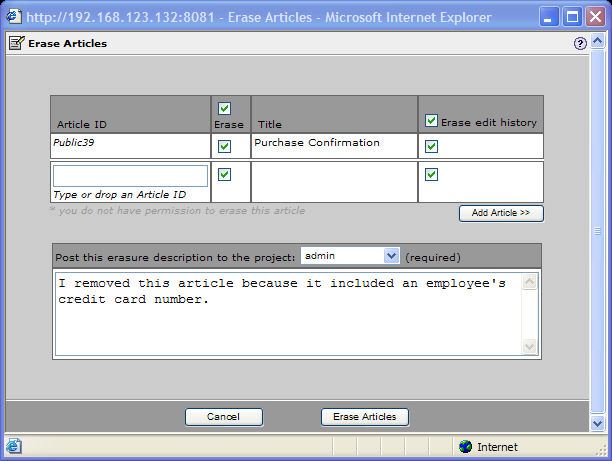612x461 pixels.
Task: Select the Purchase Confirmation title cell
Action: click(334, 146)
